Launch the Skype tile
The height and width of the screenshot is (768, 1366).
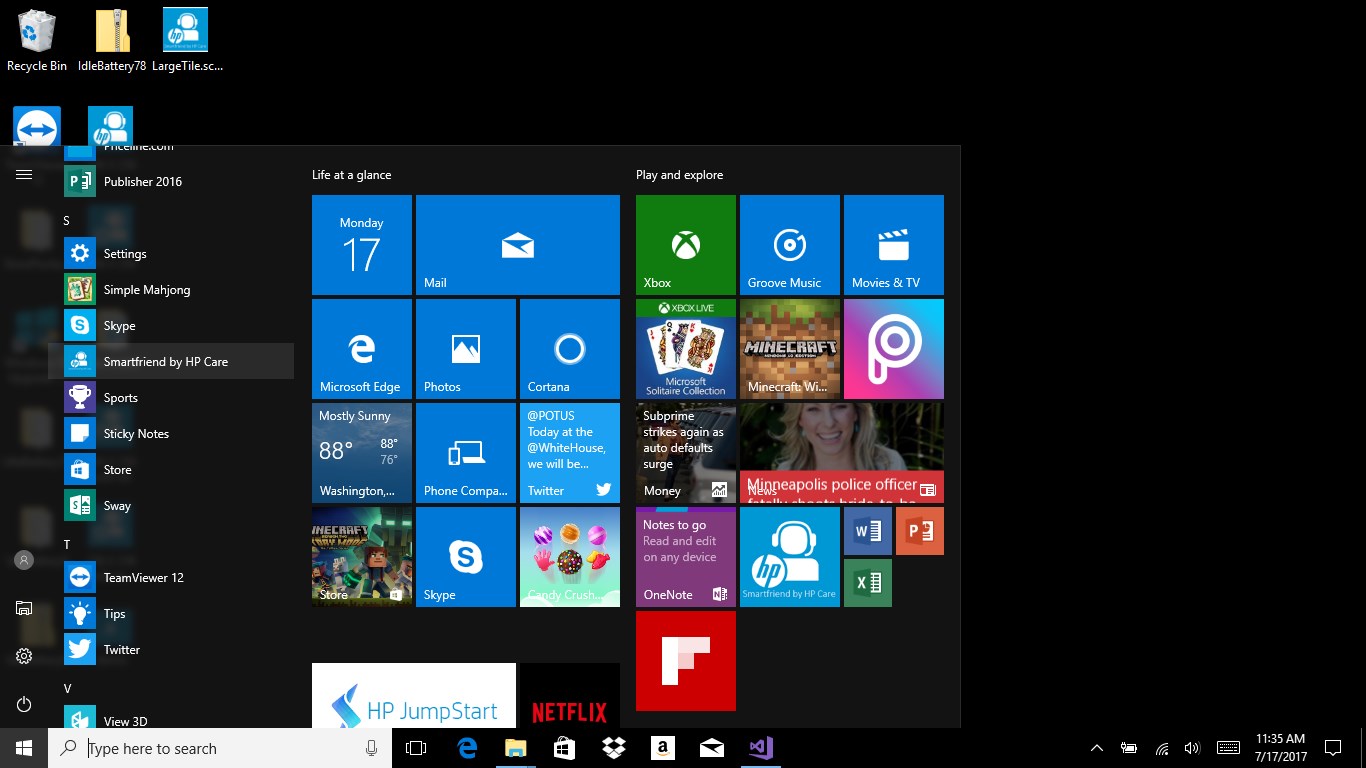point(466,557)
